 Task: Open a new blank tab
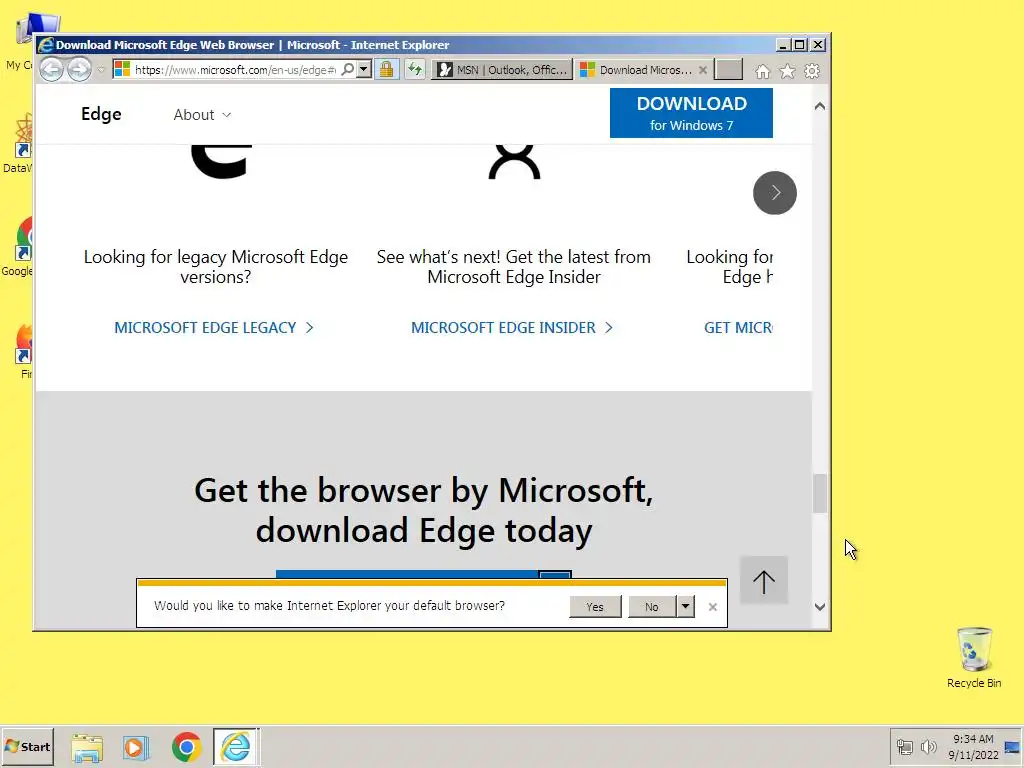[728, 69]
